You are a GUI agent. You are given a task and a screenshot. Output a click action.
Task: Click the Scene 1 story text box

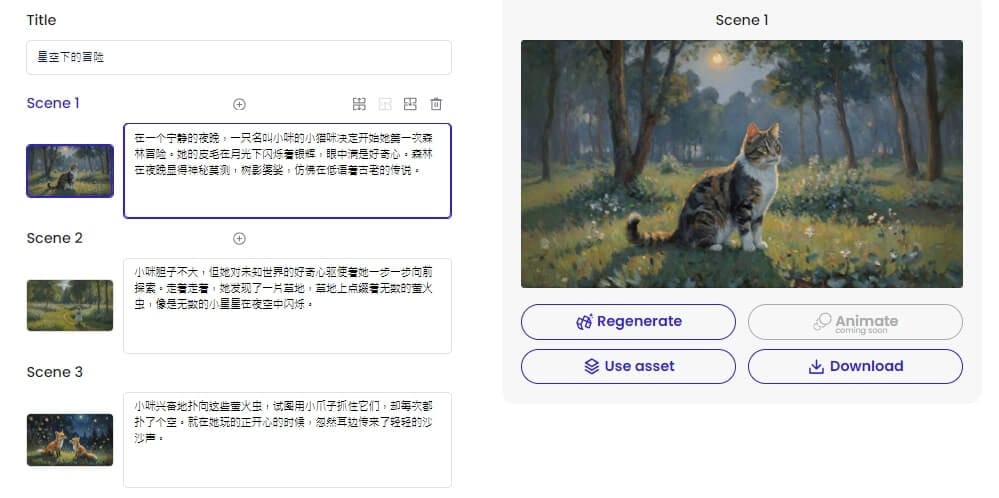(x=287, y=171)
